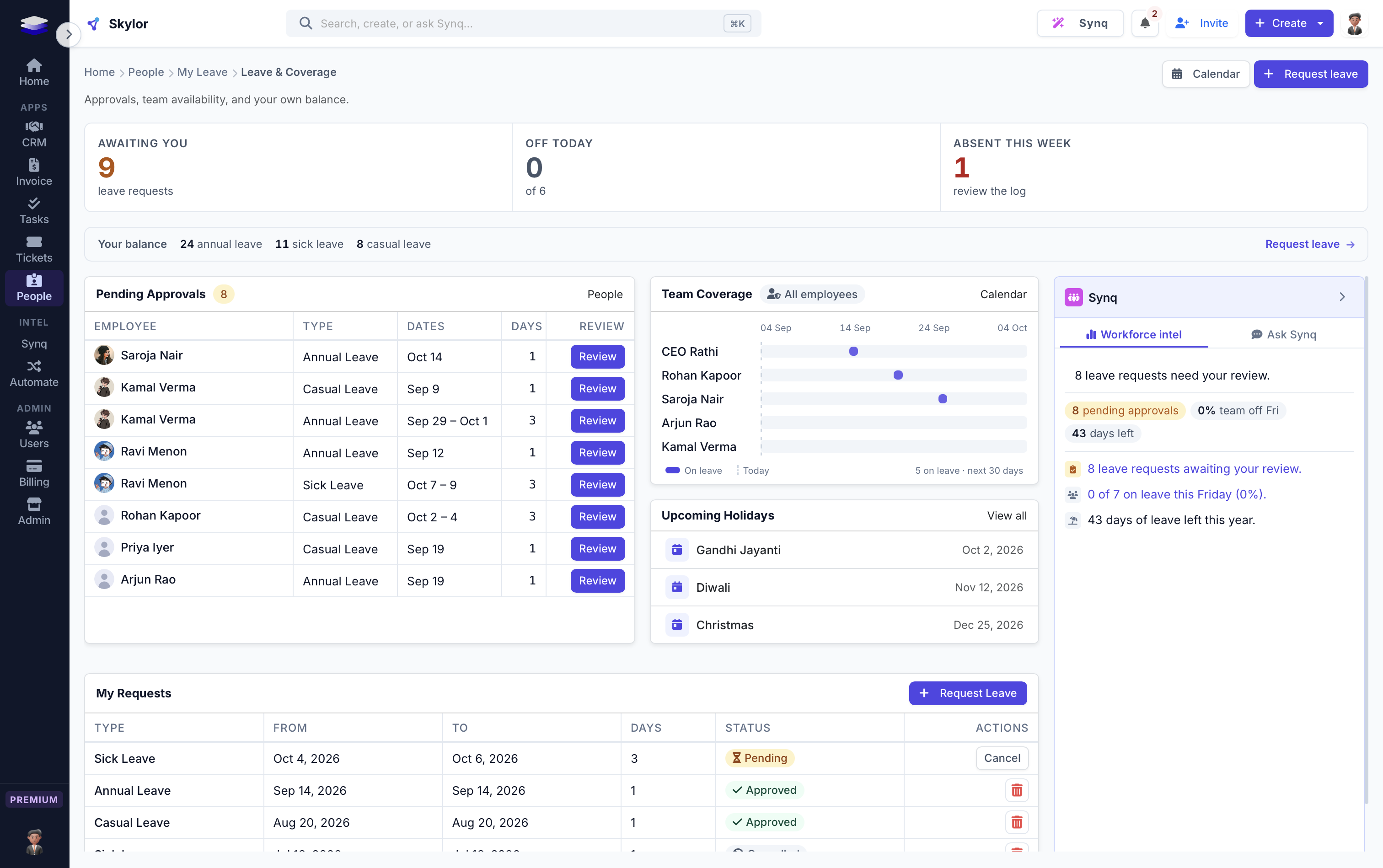Delete the Annual Leave Sep 14 request
Image resolution: width=1383 pixels, height=868 pixels.
pos(1016,791)
